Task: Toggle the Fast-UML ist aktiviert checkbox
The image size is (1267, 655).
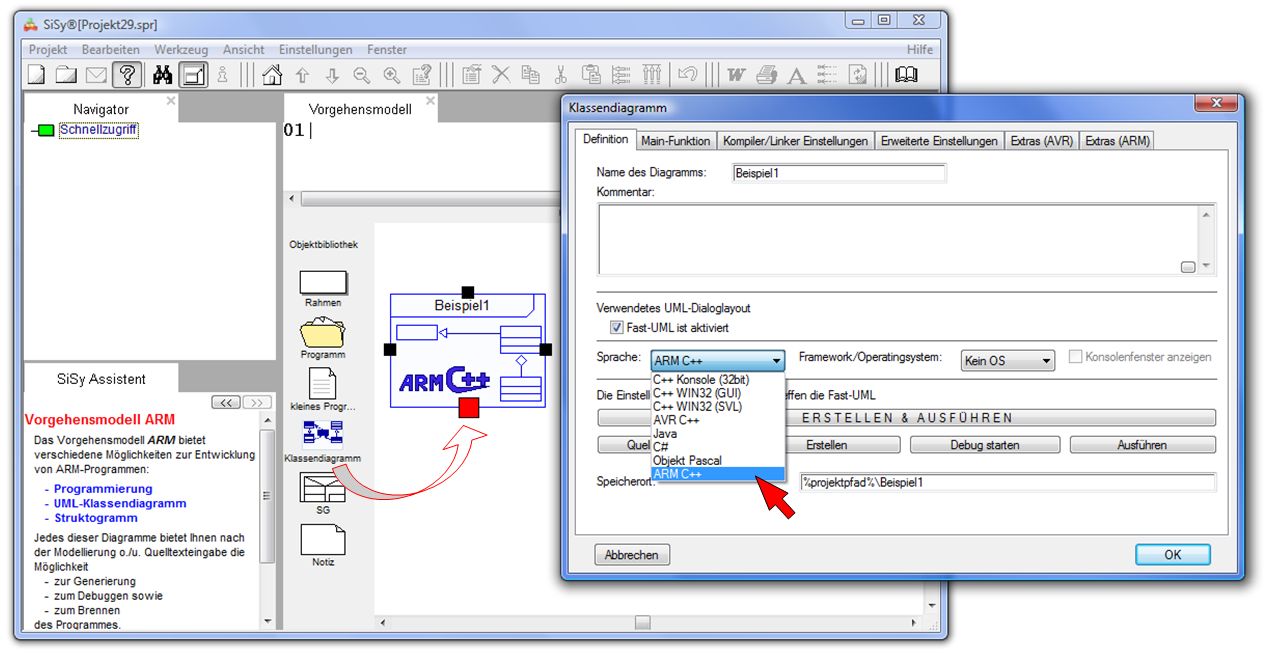Action: (x=616, y=327)
